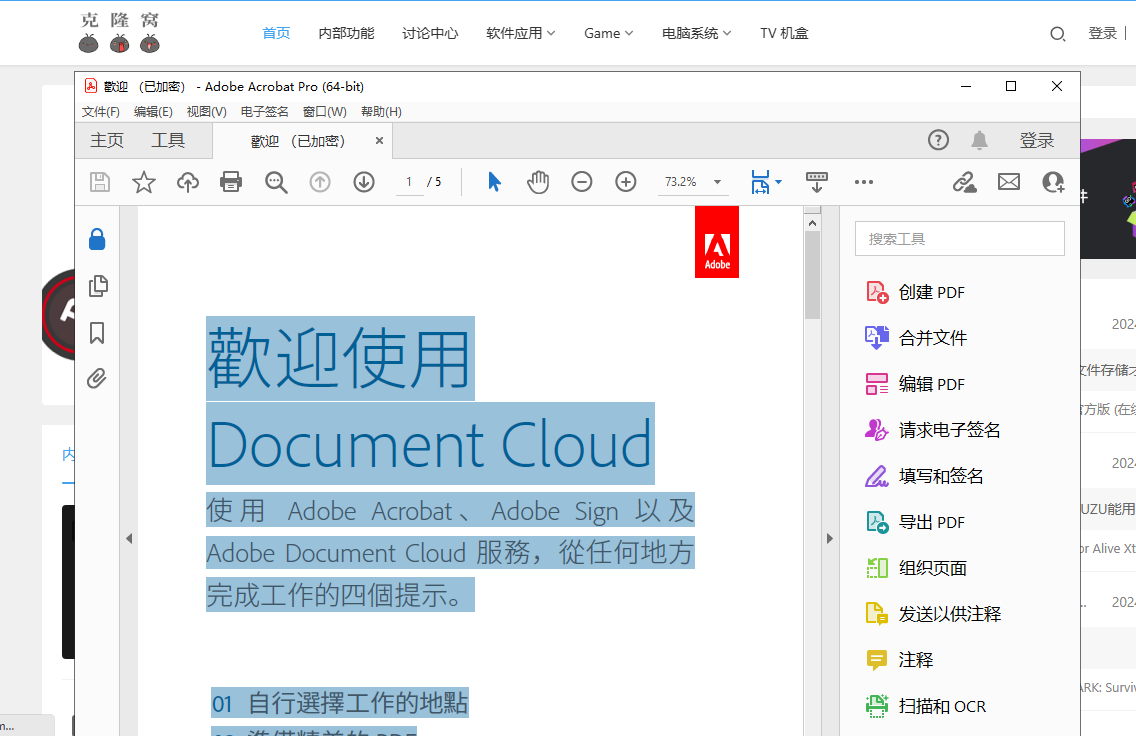Open more tools ellipsis icon

[x=864, y=182]
